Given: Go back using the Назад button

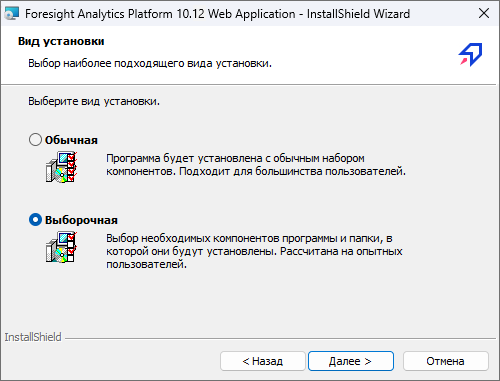Looking at the screenshot, I should click(x=263, y=361).
